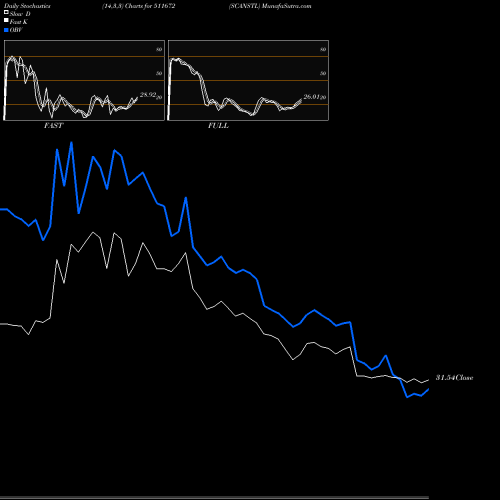Viewport: 500px width, 500px height.
Task: Click the Fast K legend swatch
Action: click(x=6, y=21)
